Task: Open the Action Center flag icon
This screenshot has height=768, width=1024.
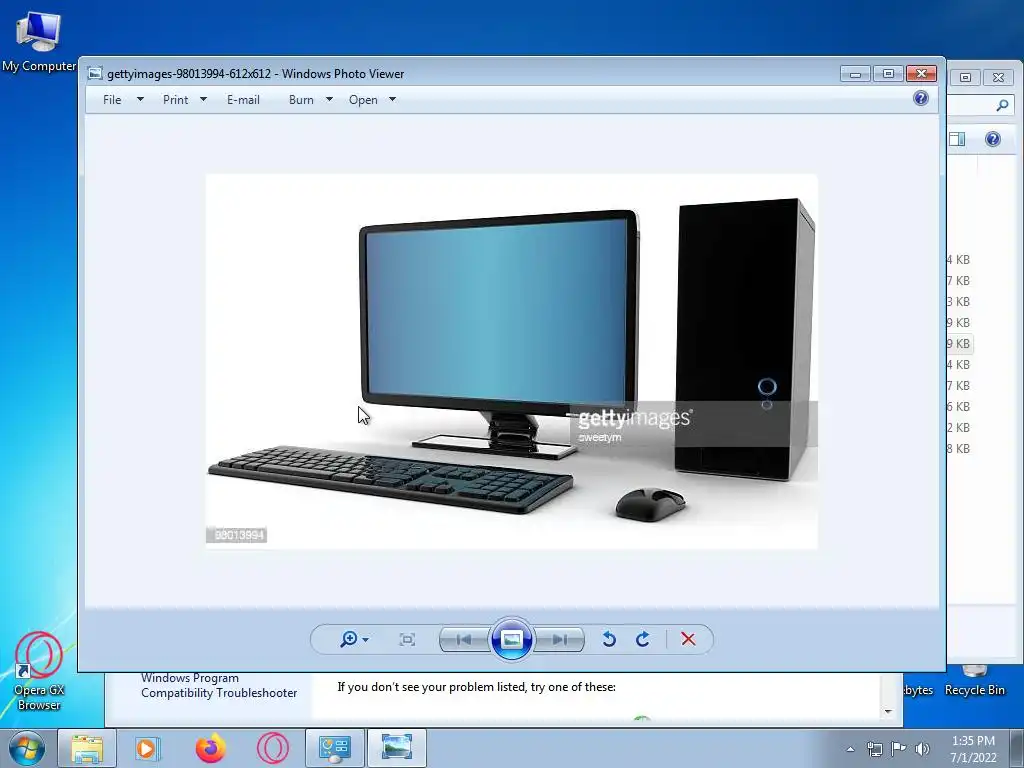Action: pyautogui.click(x=899, y=749)
